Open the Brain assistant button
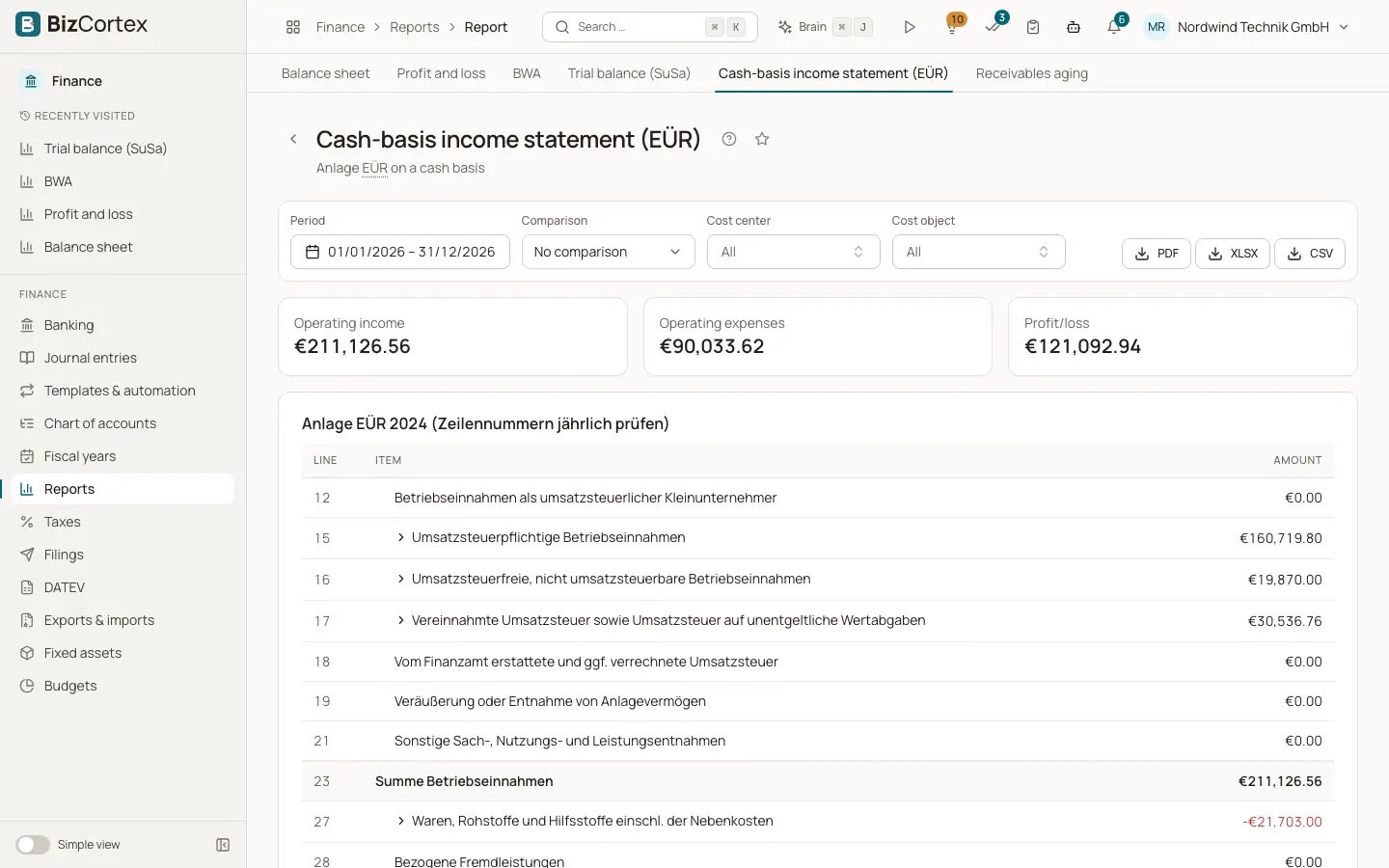Screen dimensions: 1389x868 click(826, 27)
